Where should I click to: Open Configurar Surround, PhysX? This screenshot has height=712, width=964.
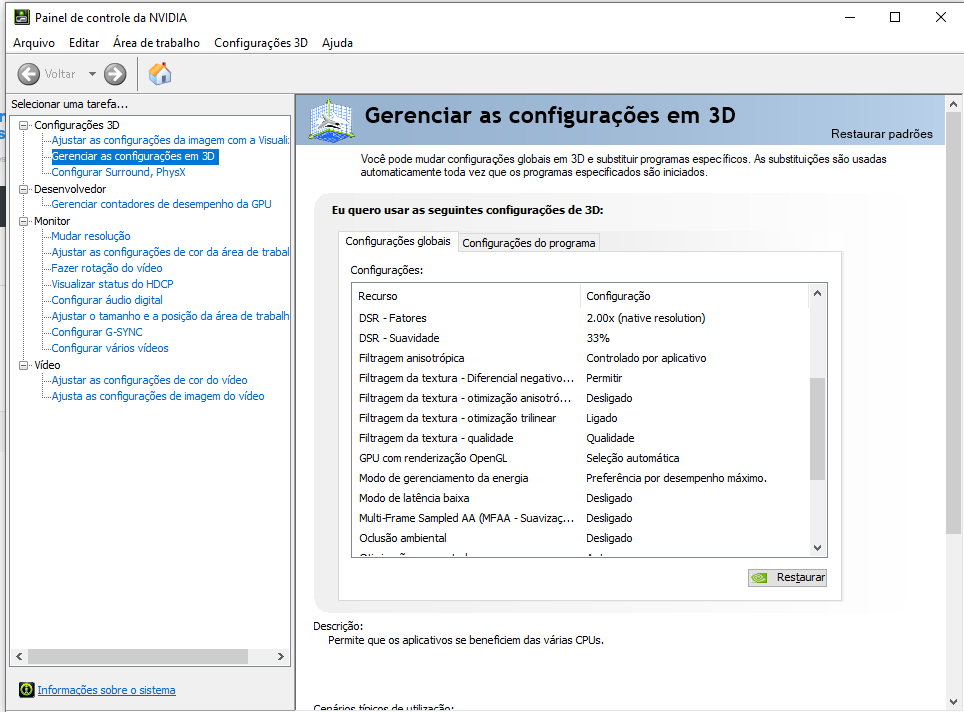coord(118,172)
